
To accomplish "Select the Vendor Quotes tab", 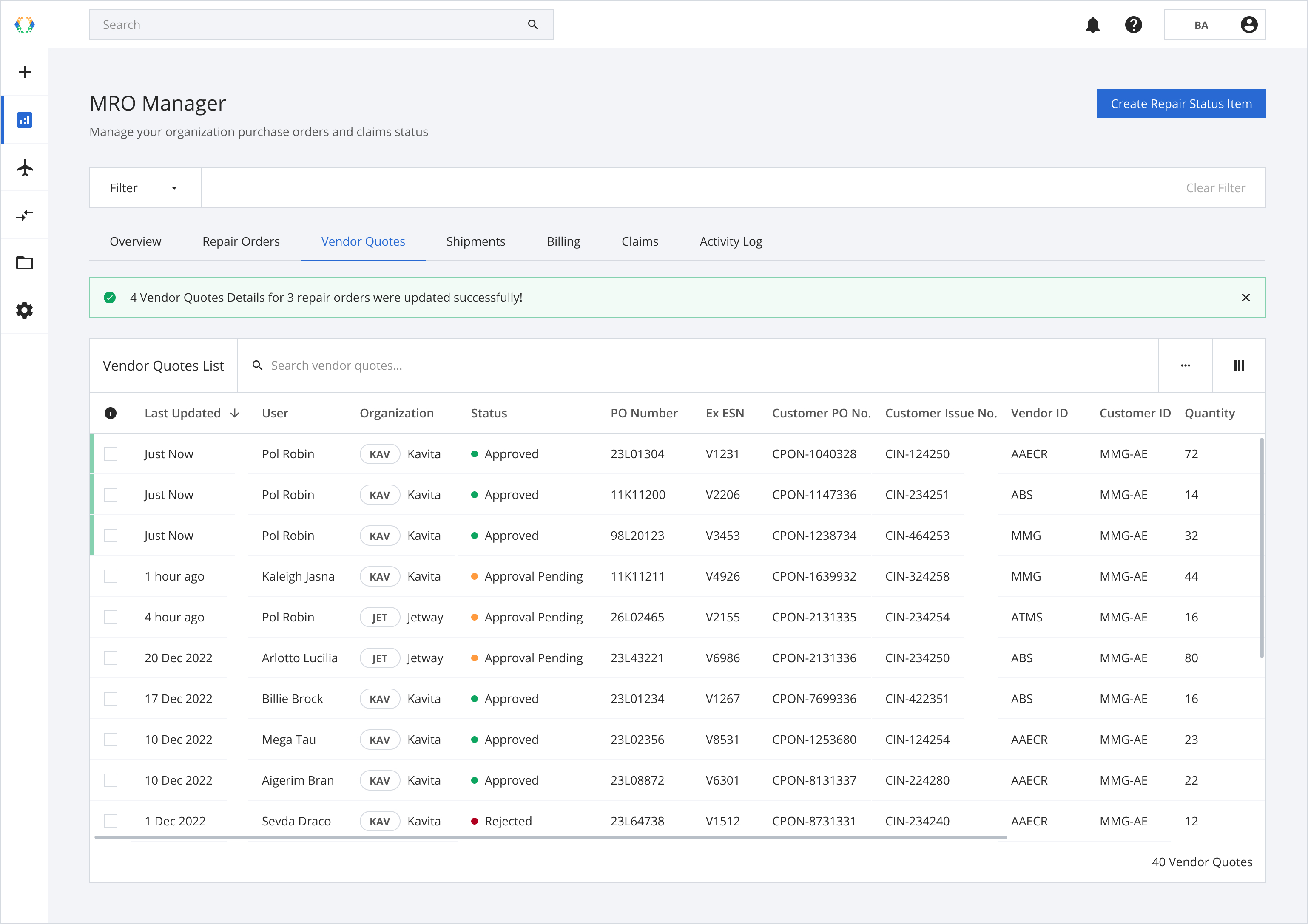I will coord(363,241).
